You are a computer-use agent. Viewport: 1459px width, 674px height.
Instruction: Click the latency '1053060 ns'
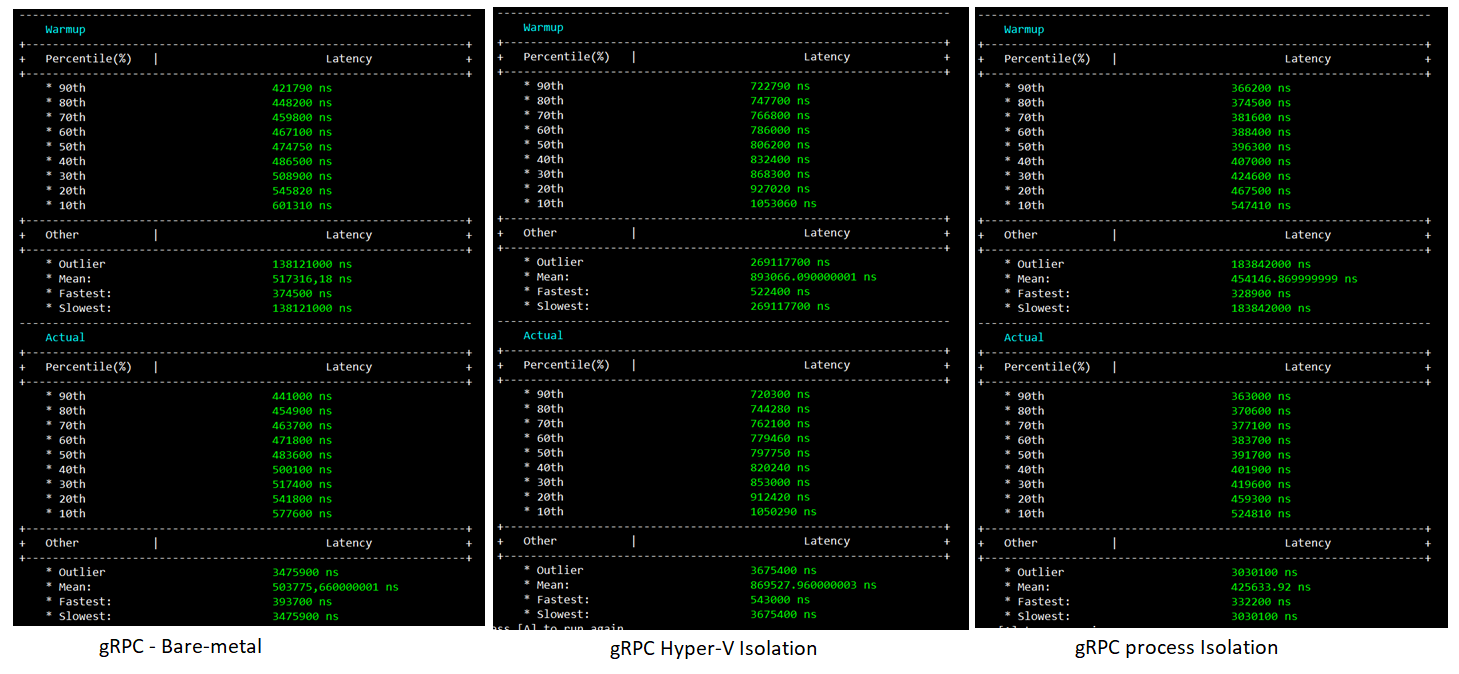783,204
